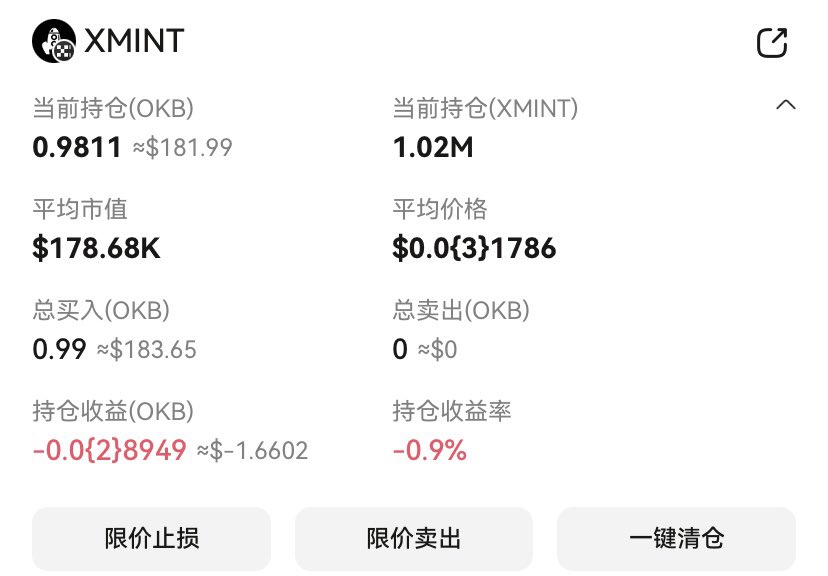This screenshot has height=576, width=828.
Task: Tap the 总买入(OKB) value 0.99
Action: tap(59, 350)
